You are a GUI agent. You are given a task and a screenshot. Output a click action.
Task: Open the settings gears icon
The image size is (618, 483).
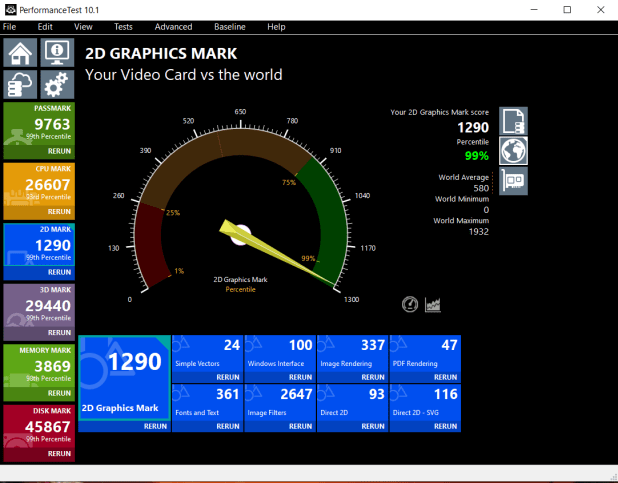point(57,84)
